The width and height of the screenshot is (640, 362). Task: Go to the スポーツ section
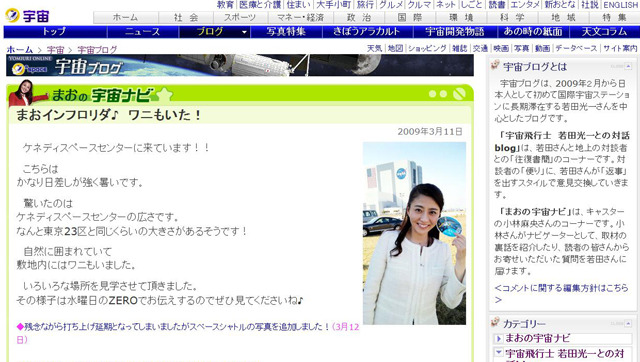pyautogui.click(x=240, y=18)
